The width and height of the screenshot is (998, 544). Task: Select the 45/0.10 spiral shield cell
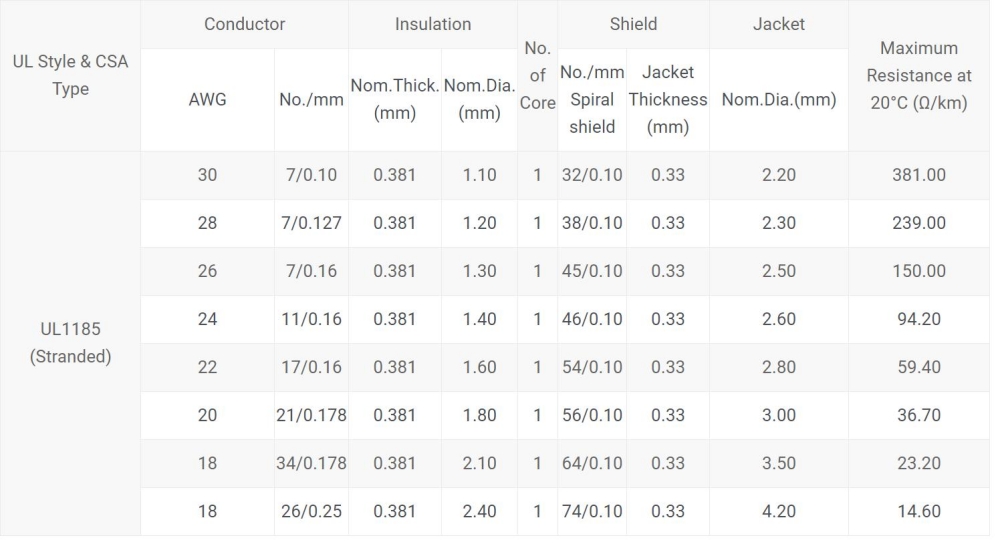(591, 271)
